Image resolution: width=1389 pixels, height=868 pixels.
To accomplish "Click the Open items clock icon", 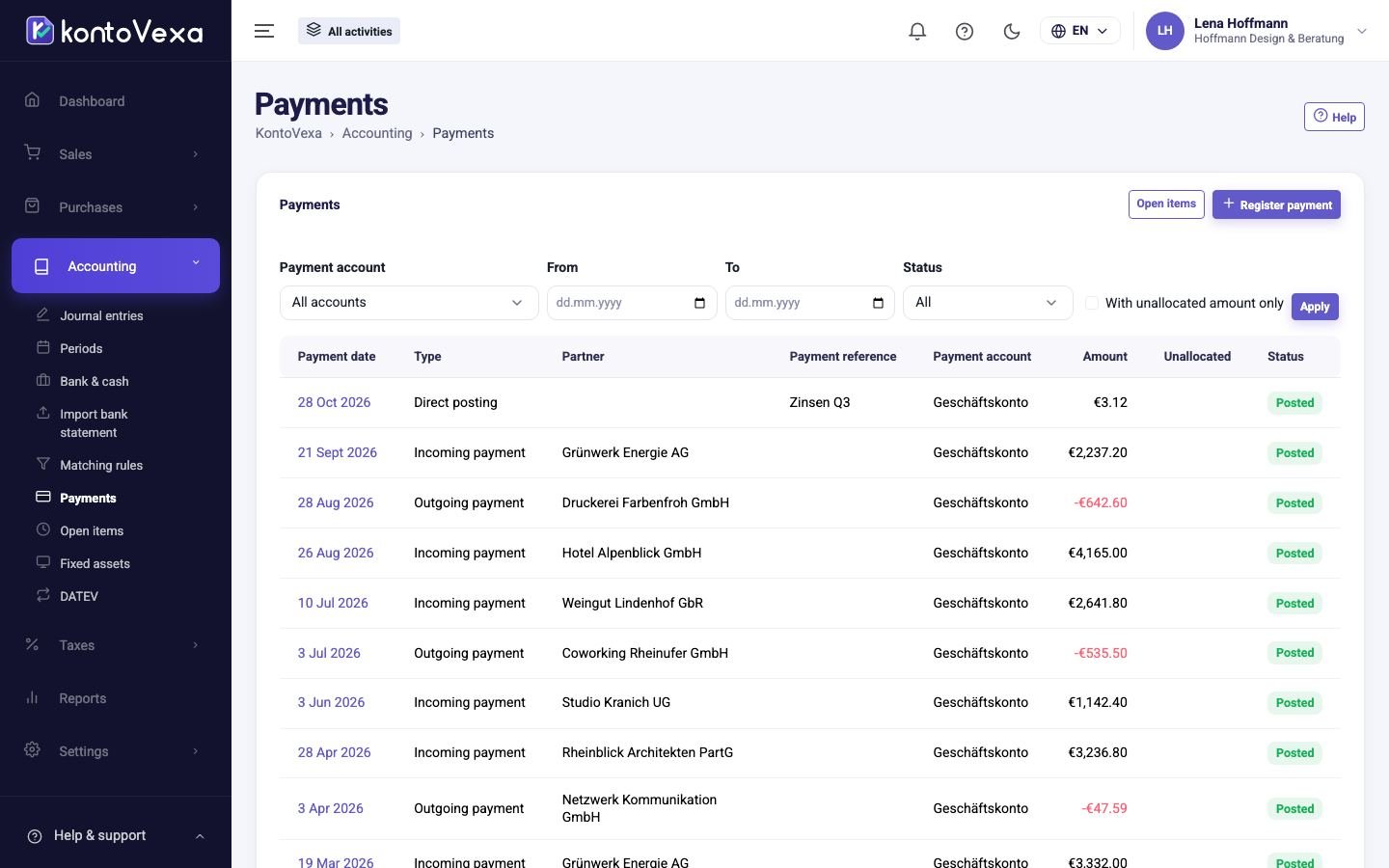I will point(43,529).
